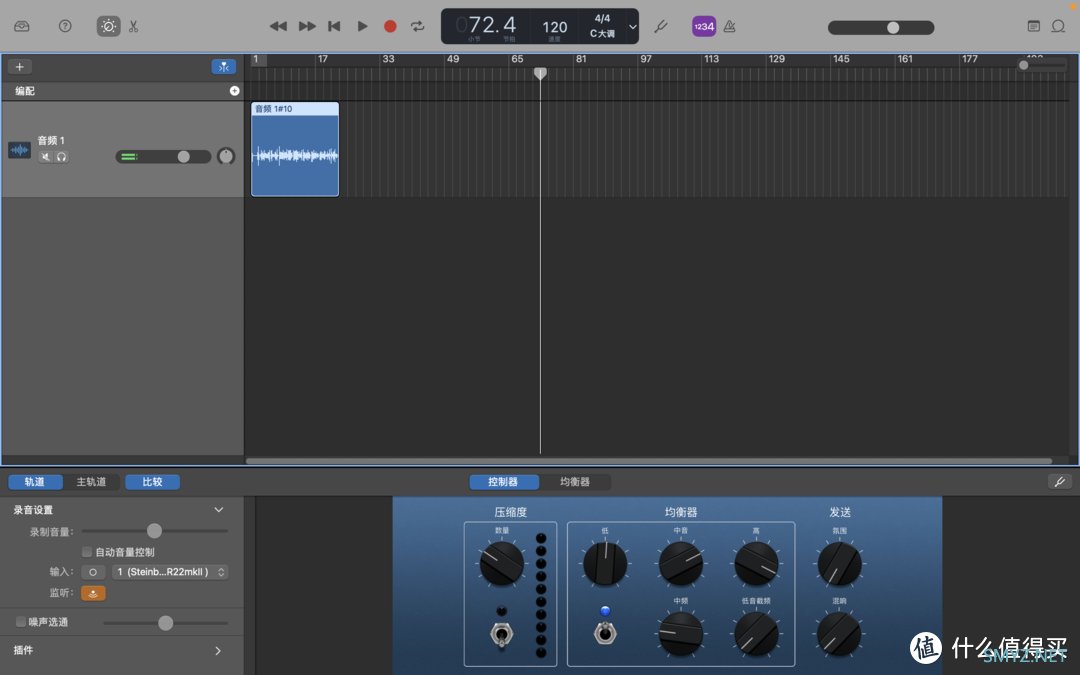
Task: Solo 音频 1 with headphone icon
Action: click(x=61, y=156)
